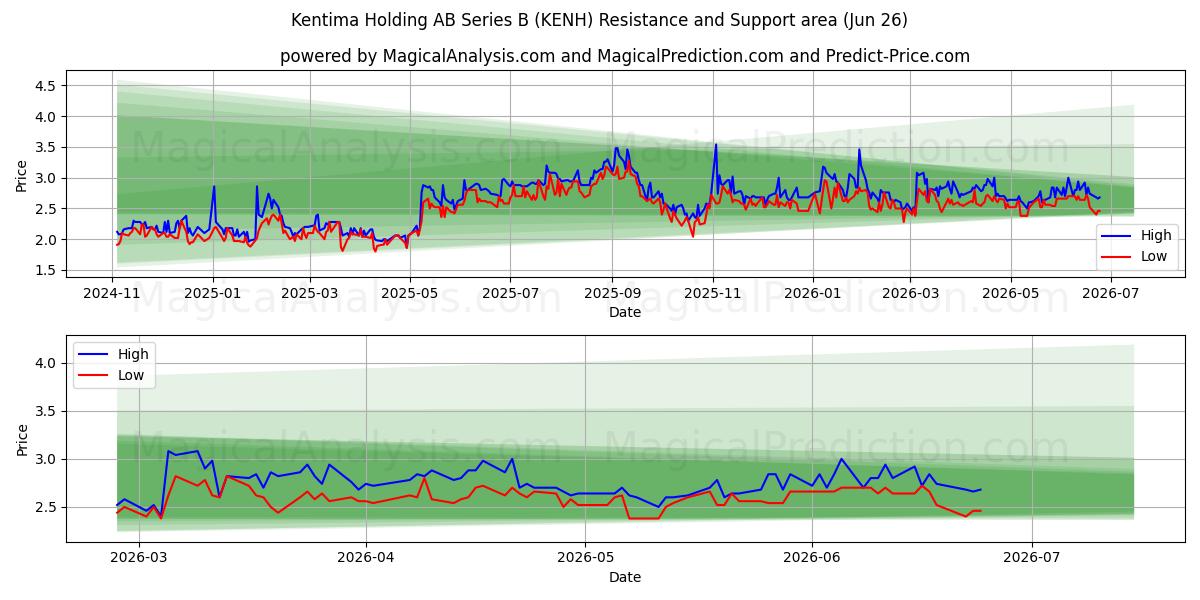
Task: Click the upper chart '2026-01' date label
Action: pos(813,293)
